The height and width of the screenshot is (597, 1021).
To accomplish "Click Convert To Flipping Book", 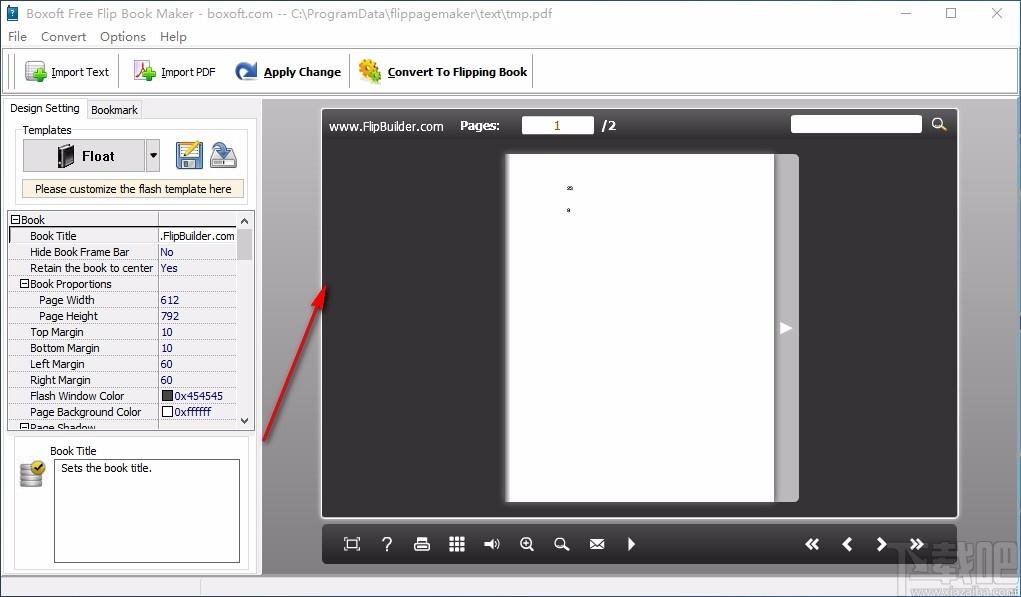I will (x=443, y=72).
